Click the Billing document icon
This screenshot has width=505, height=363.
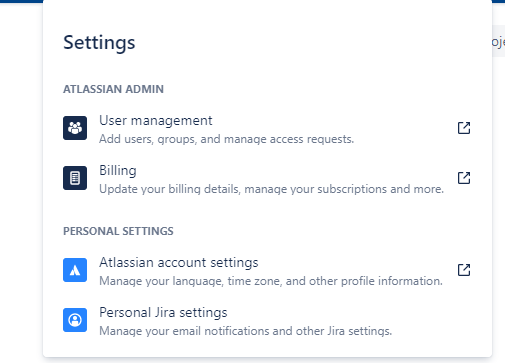click(x=75, y=178)
